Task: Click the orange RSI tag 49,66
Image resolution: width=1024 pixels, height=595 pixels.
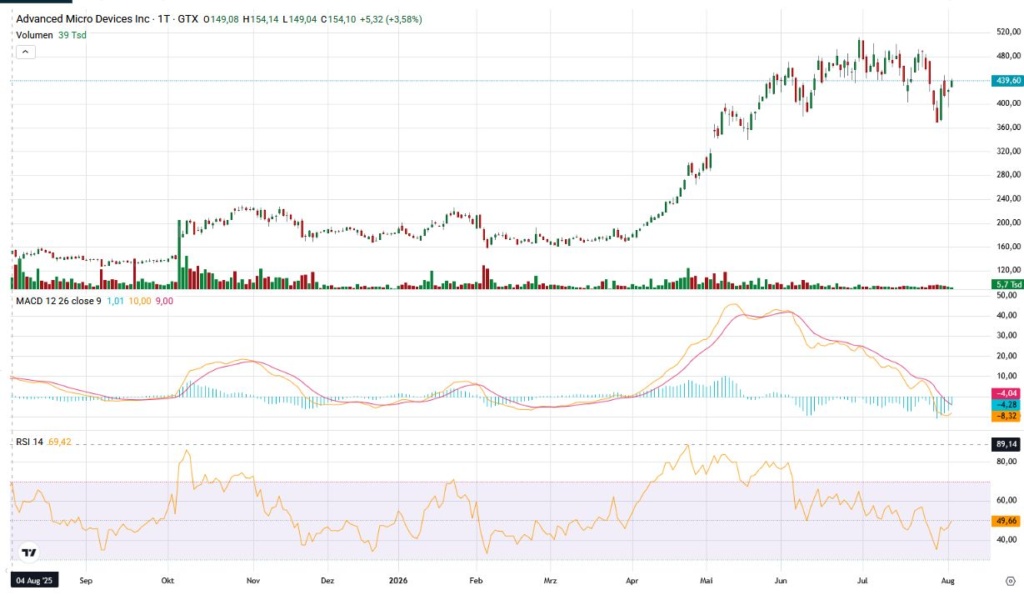Action: (1006, 521)
